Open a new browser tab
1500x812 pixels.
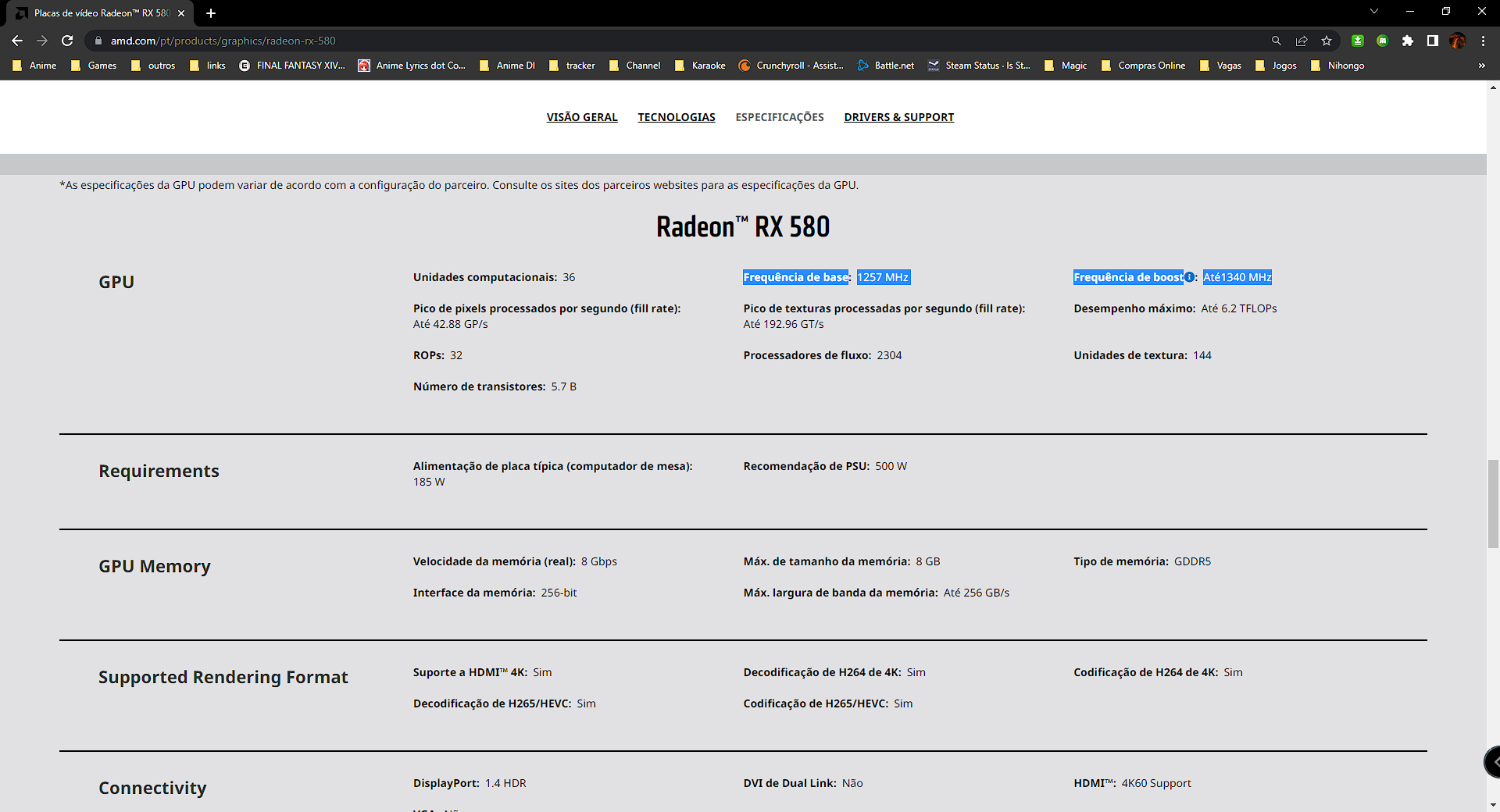coord(211,13)
